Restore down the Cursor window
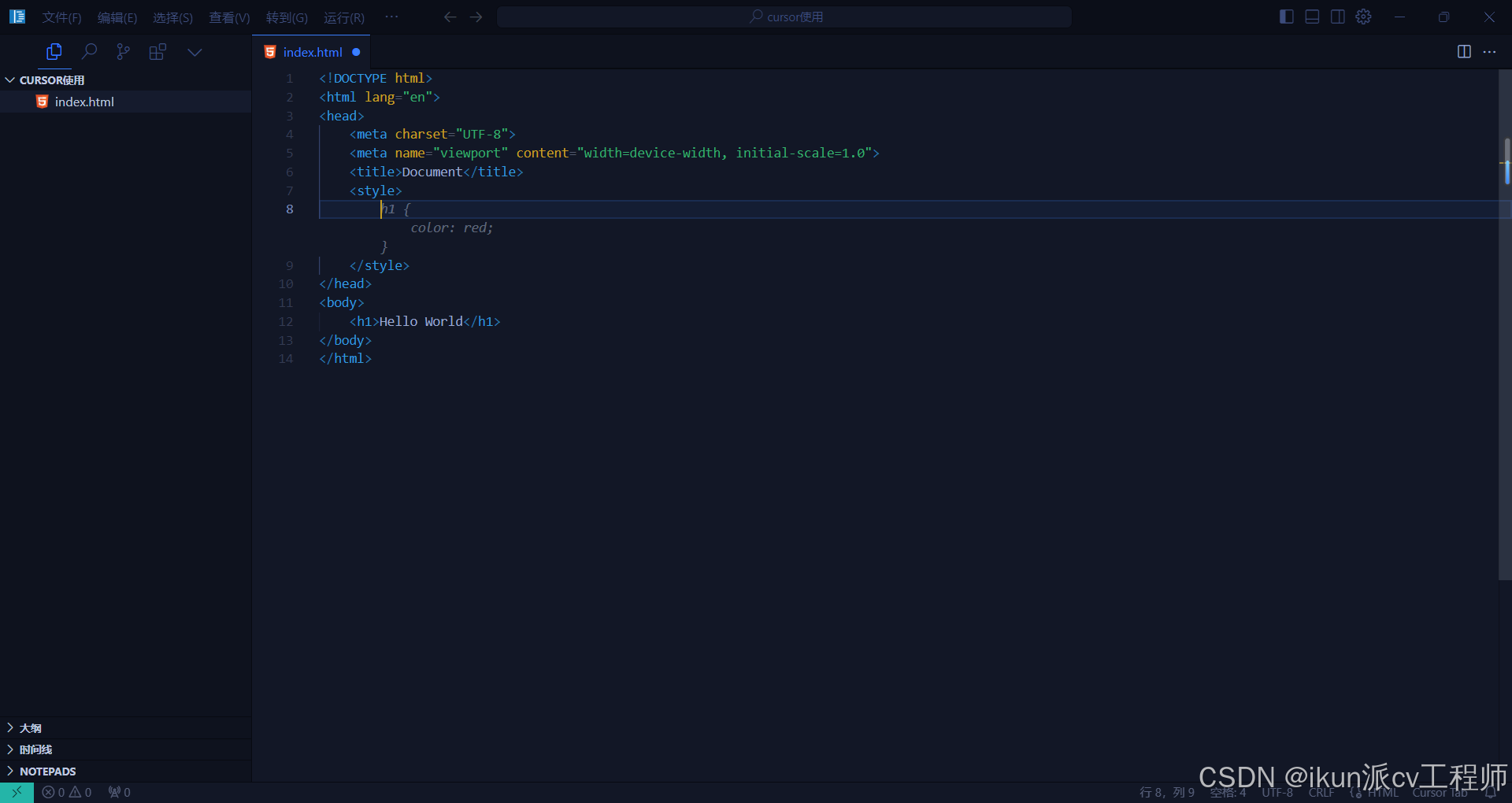The height and width of the screenshot is (803, 1512). click(x=1443, y=17)
